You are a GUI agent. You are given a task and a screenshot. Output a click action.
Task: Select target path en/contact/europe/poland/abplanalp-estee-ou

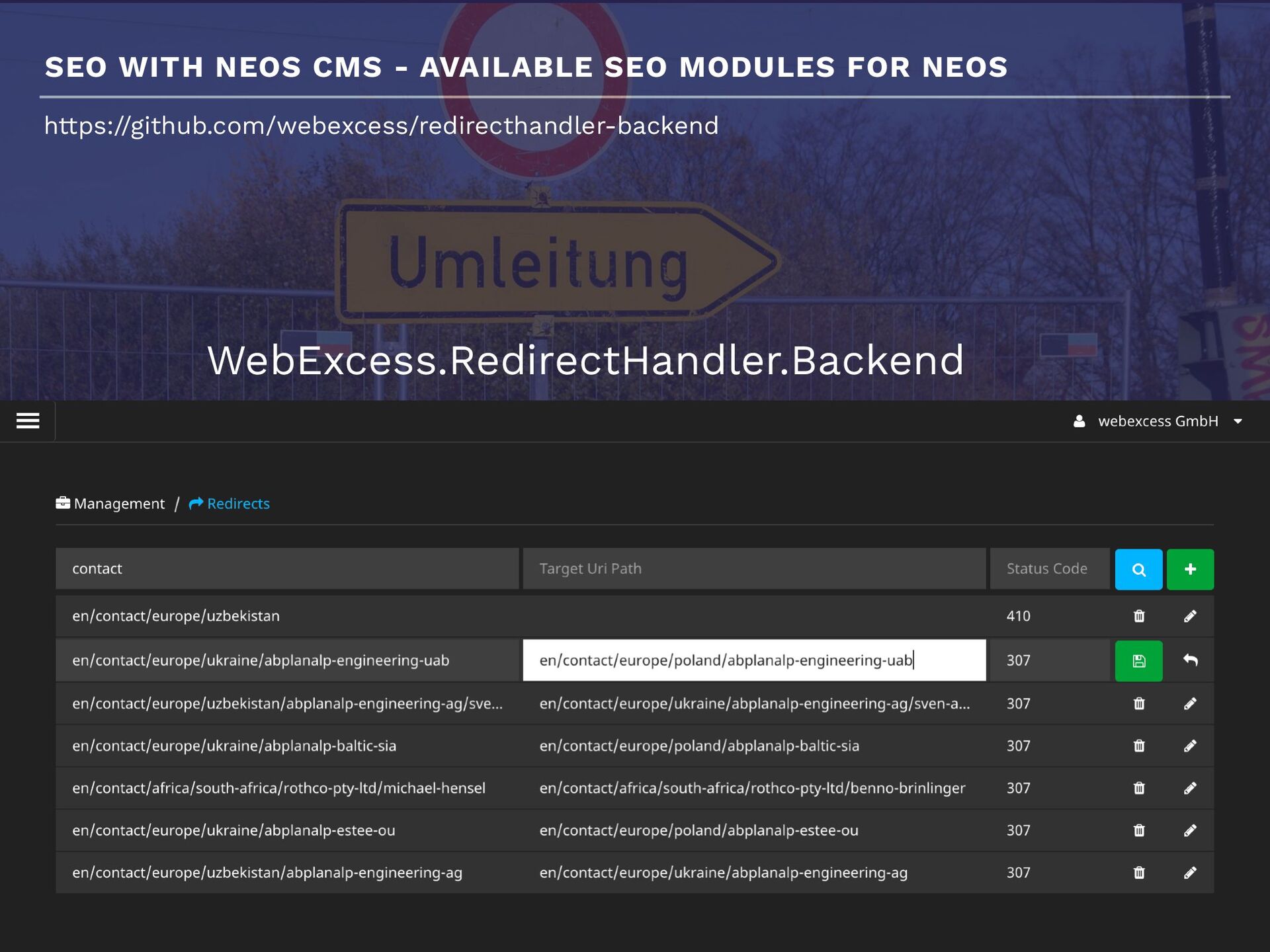point(698,830)
